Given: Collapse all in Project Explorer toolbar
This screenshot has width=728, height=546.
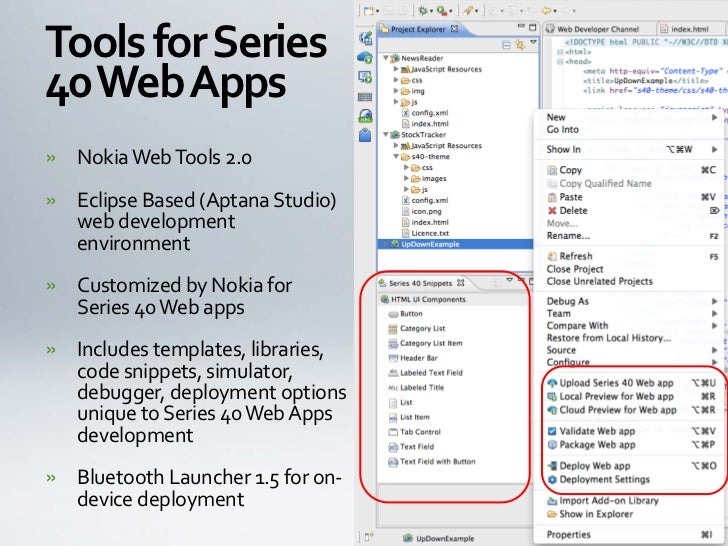Looking at the screenshot, I should (x=507, y=45).
